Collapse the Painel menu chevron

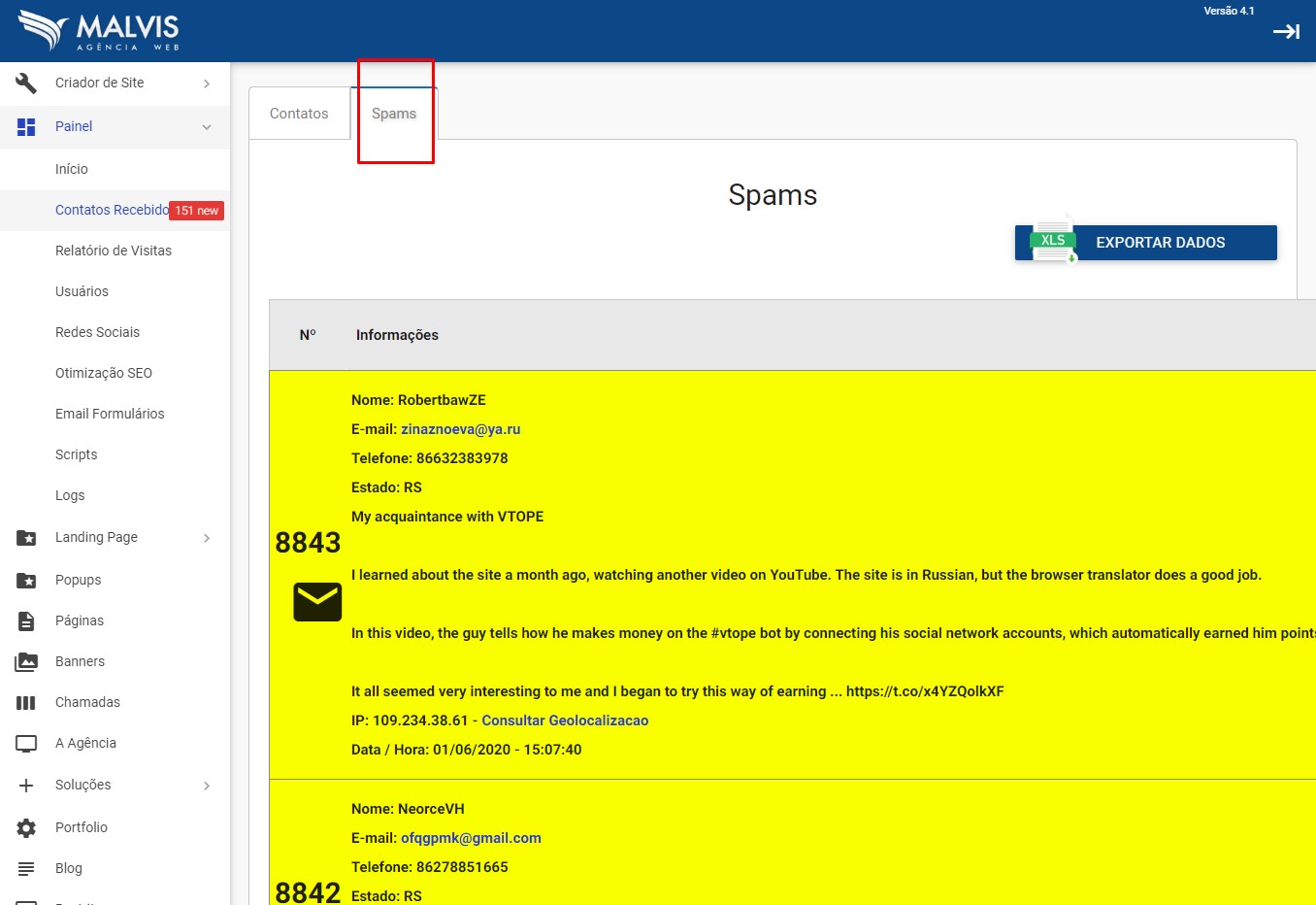pos(207,127)
